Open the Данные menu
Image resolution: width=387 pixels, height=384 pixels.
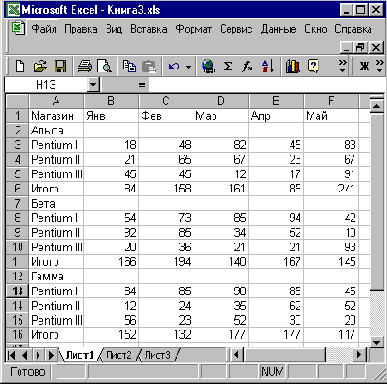[x=278, y=29]
